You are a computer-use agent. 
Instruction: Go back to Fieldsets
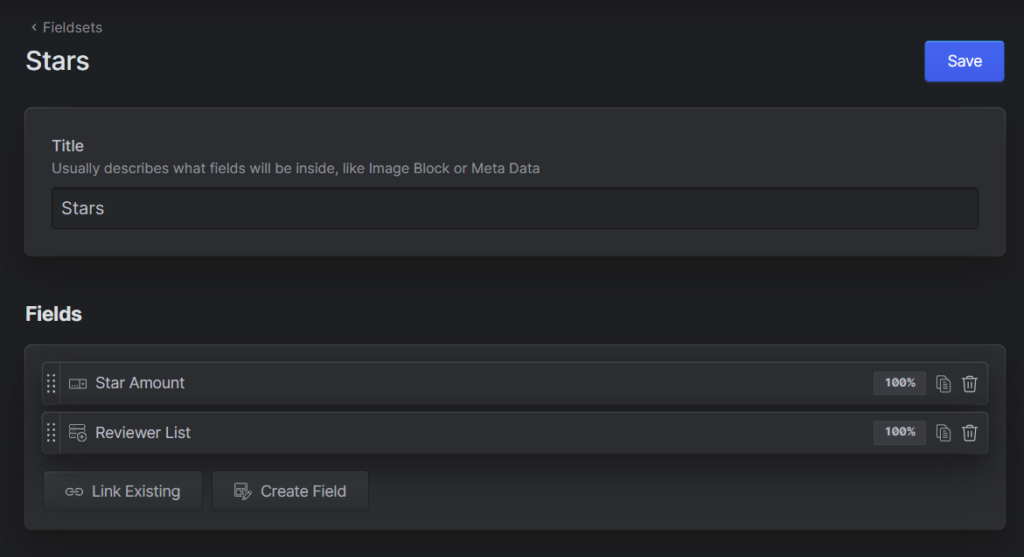pyautogui.click(x=67, y=27)
